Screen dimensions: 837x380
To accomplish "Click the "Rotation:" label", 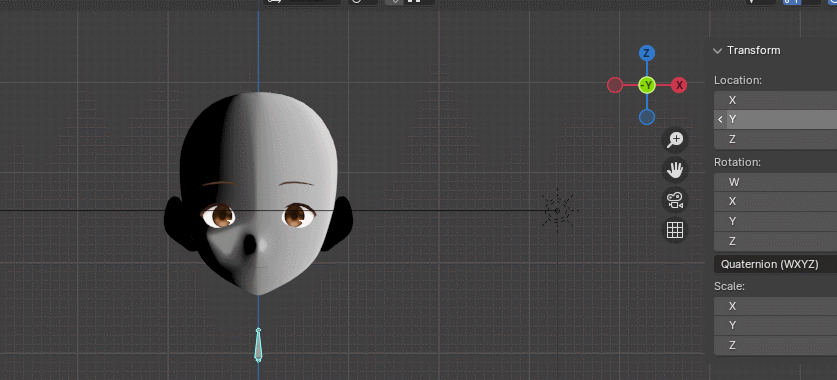I will [737, 162].
